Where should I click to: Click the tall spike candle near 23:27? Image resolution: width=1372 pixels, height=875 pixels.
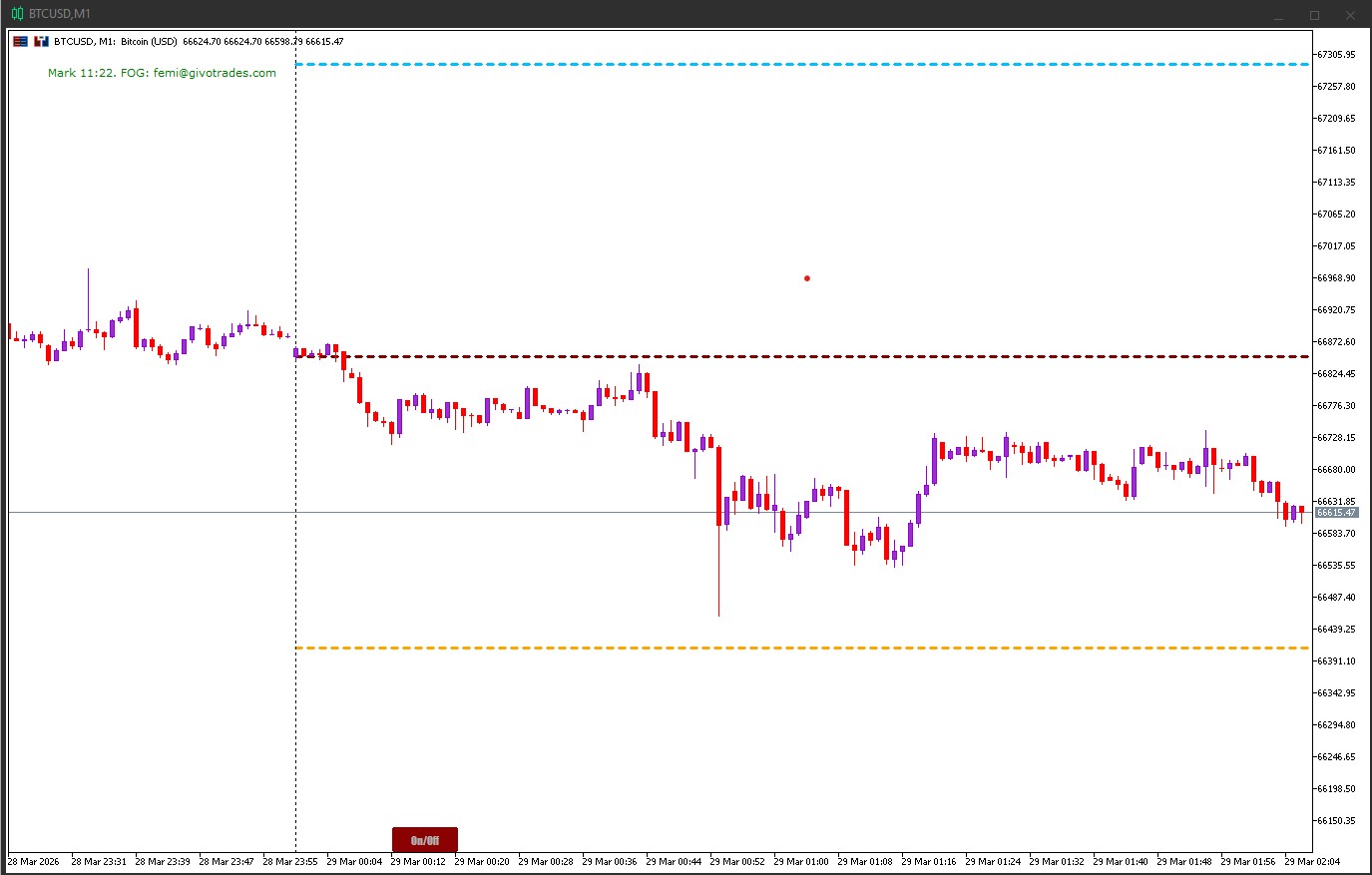[89, 299]
